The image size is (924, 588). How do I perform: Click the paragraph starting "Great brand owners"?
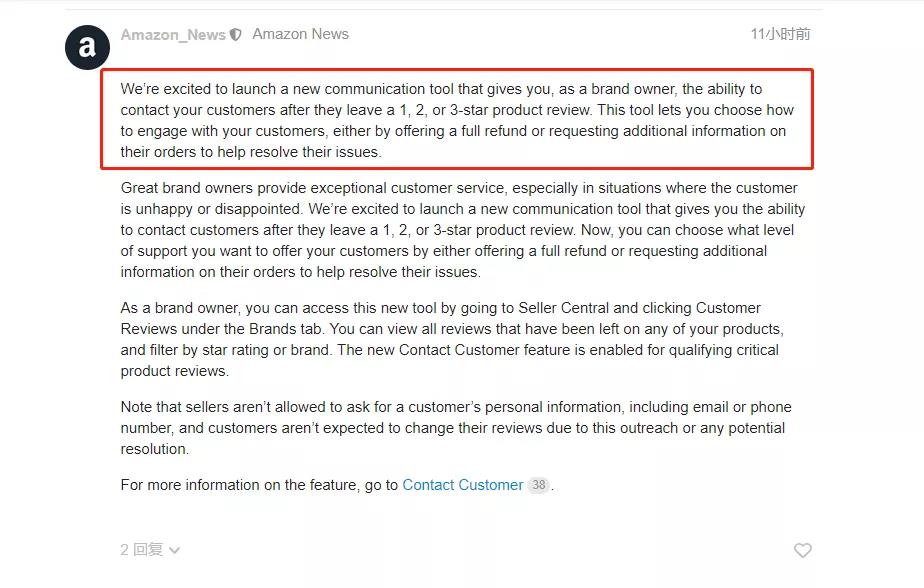tap(462, 230)
